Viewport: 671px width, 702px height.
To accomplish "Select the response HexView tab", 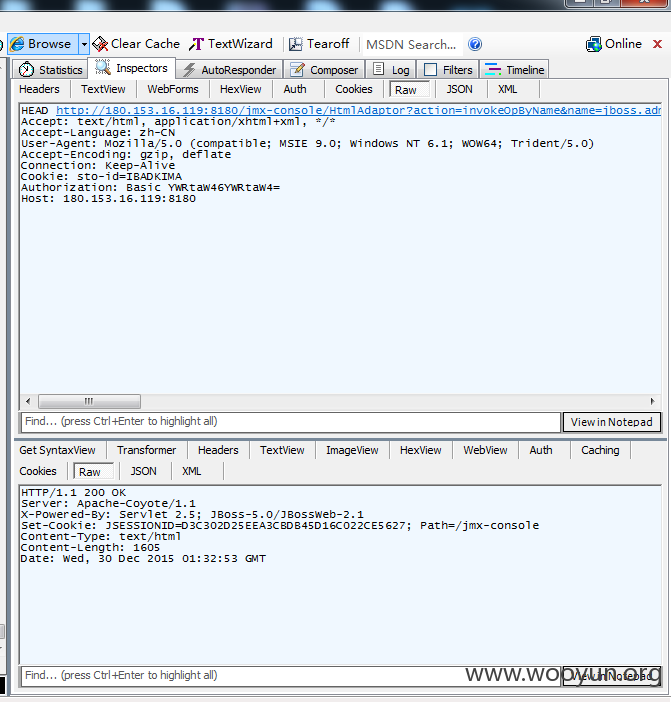I will (x=421, y=450).
